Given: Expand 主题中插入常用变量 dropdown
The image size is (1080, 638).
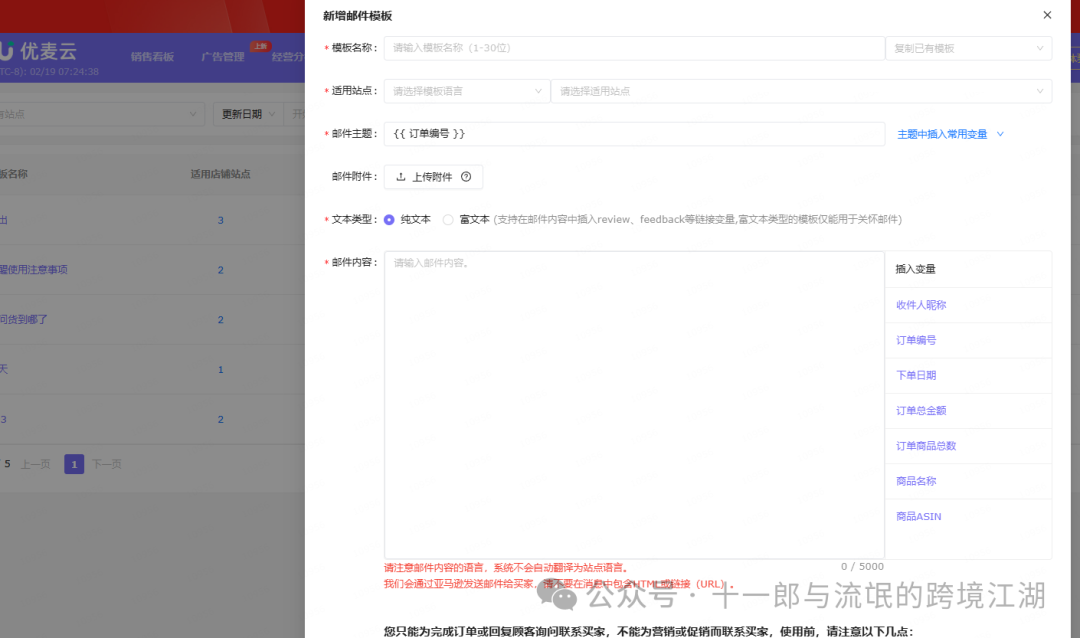Looking at the screenshot, I should coord(951,134).
